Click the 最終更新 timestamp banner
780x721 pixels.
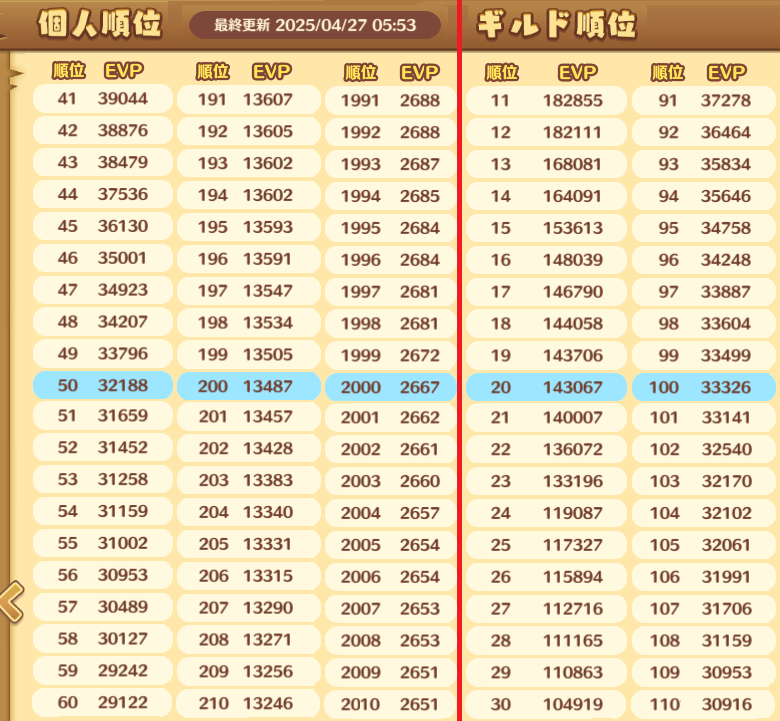point(315,25)
